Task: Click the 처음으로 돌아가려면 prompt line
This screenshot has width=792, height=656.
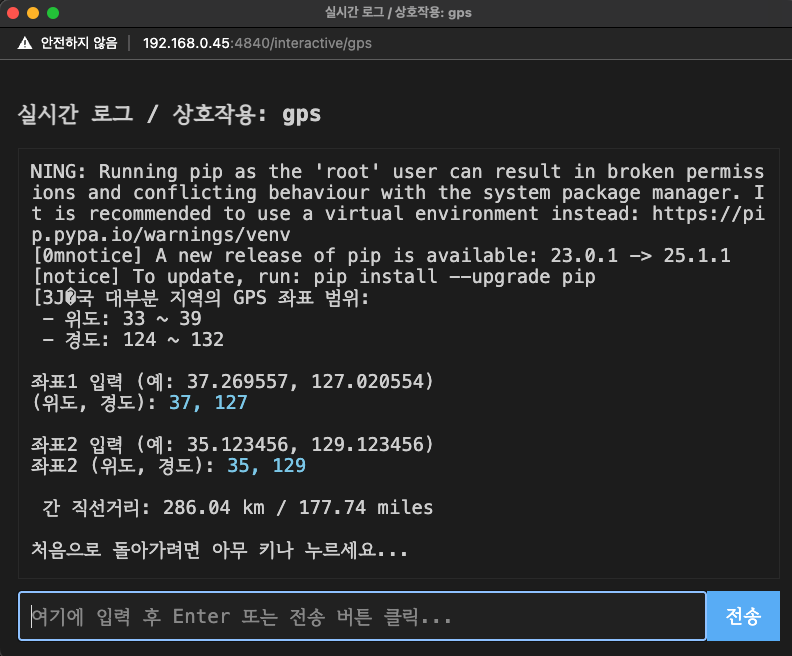Action: (x=219, y=550)
